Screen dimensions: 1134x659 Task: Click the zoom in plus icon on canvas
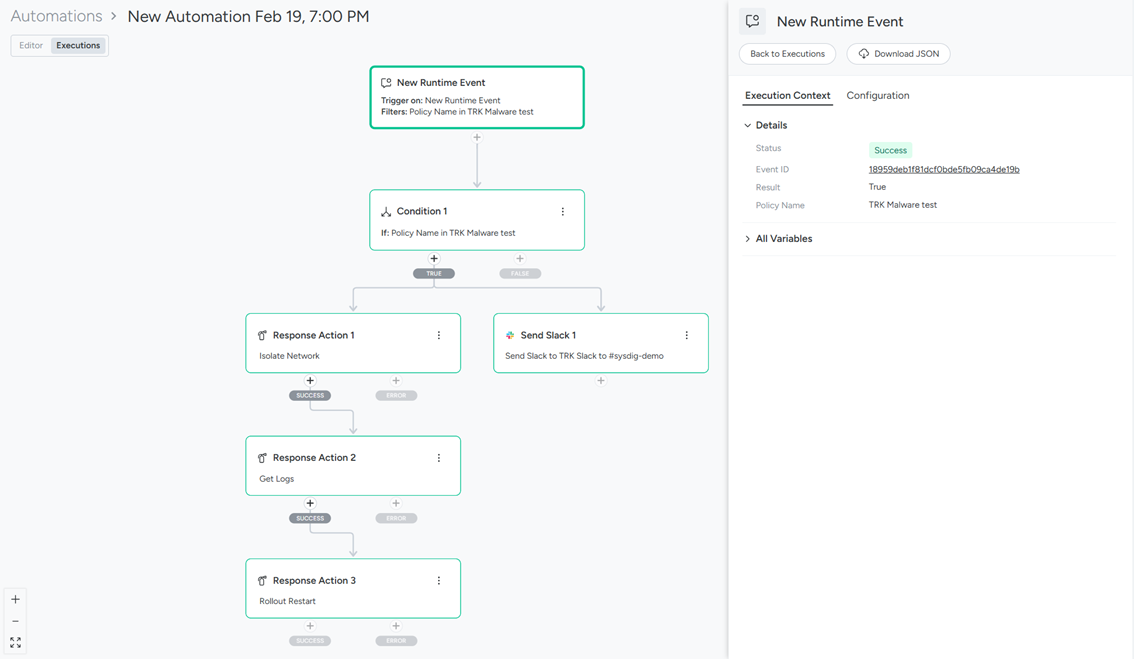[x=16, y=600]
